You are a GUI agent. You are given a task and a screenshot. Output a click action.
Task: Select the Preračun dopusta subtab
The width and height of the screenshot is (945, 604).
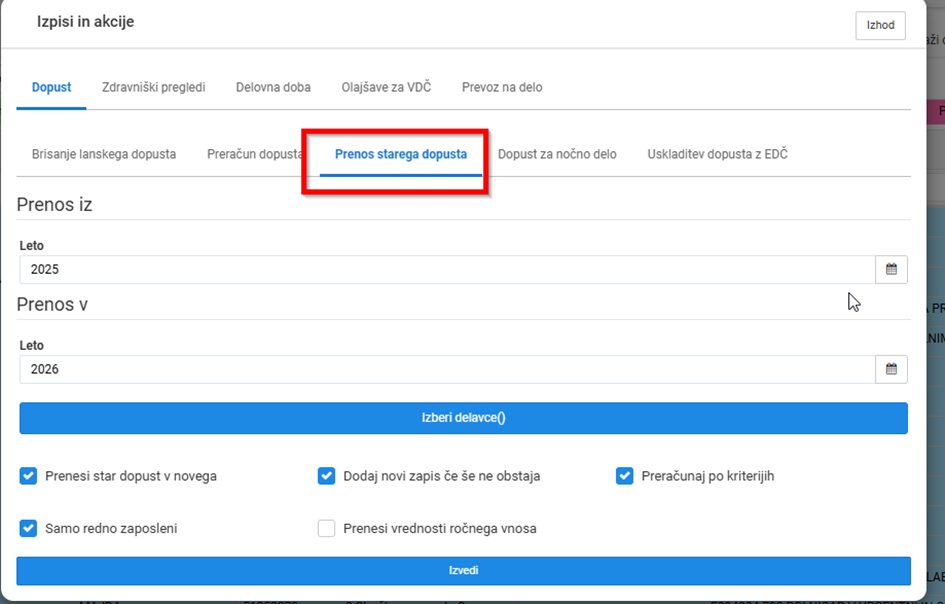(x=254, y=154)
